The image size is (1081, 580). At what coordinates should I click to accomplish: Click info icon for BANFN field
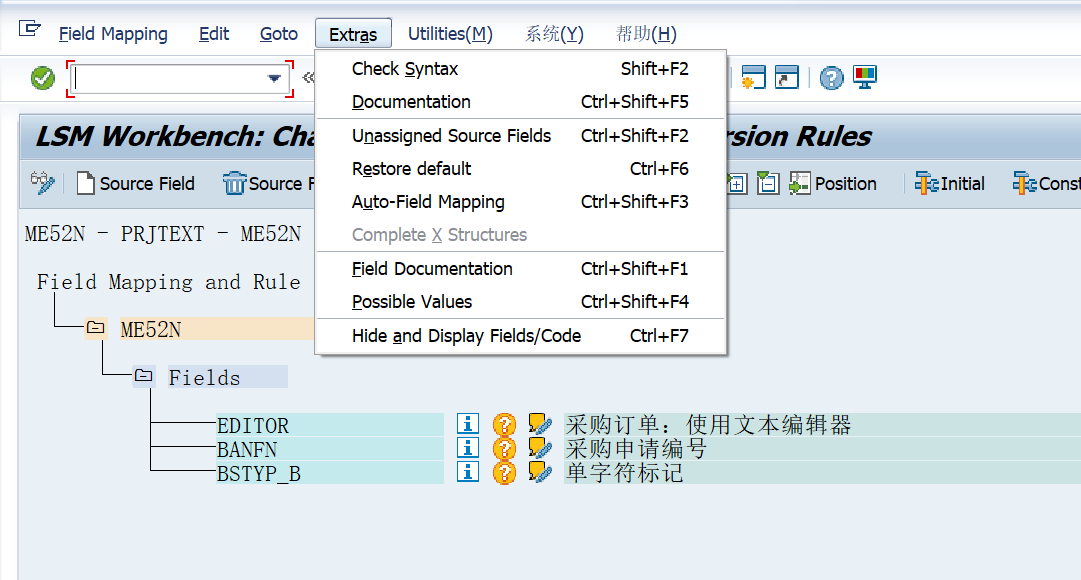(467, 448)
